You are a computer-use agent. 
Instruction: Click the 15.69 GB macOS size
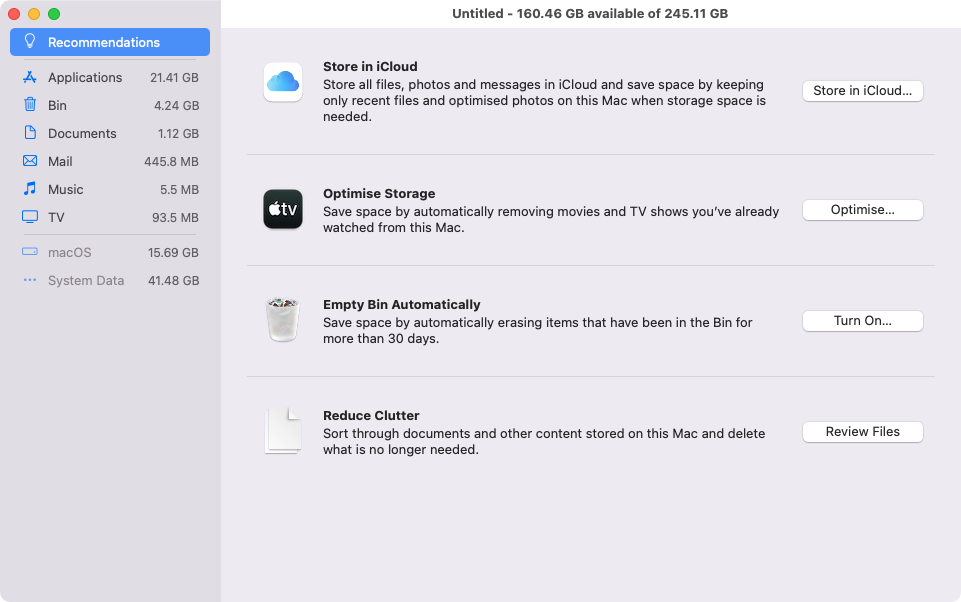tap(173, 253)
